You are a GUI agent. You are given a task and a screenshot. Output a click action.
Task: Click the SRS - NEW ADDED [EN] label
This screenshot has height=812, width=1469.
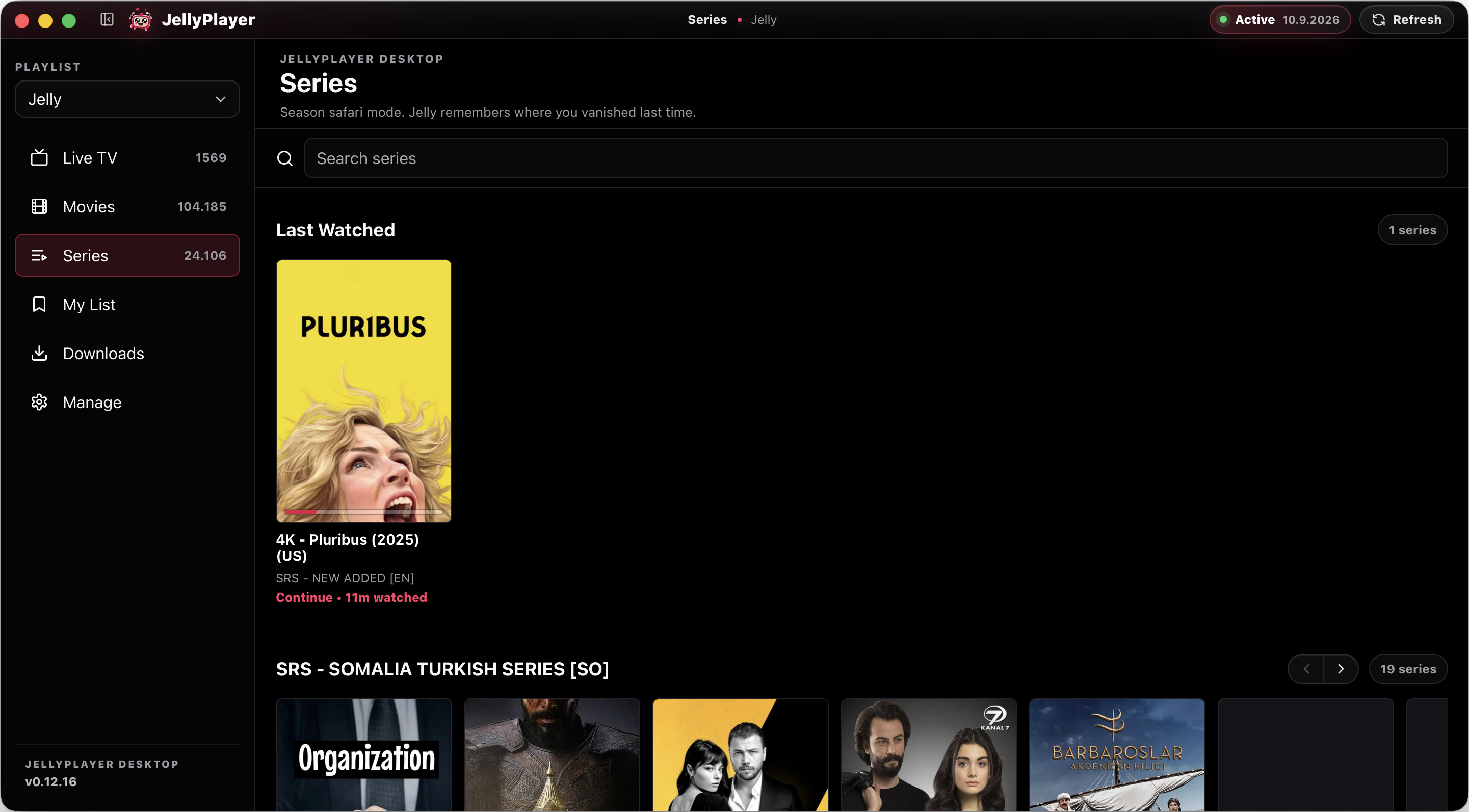345,578
